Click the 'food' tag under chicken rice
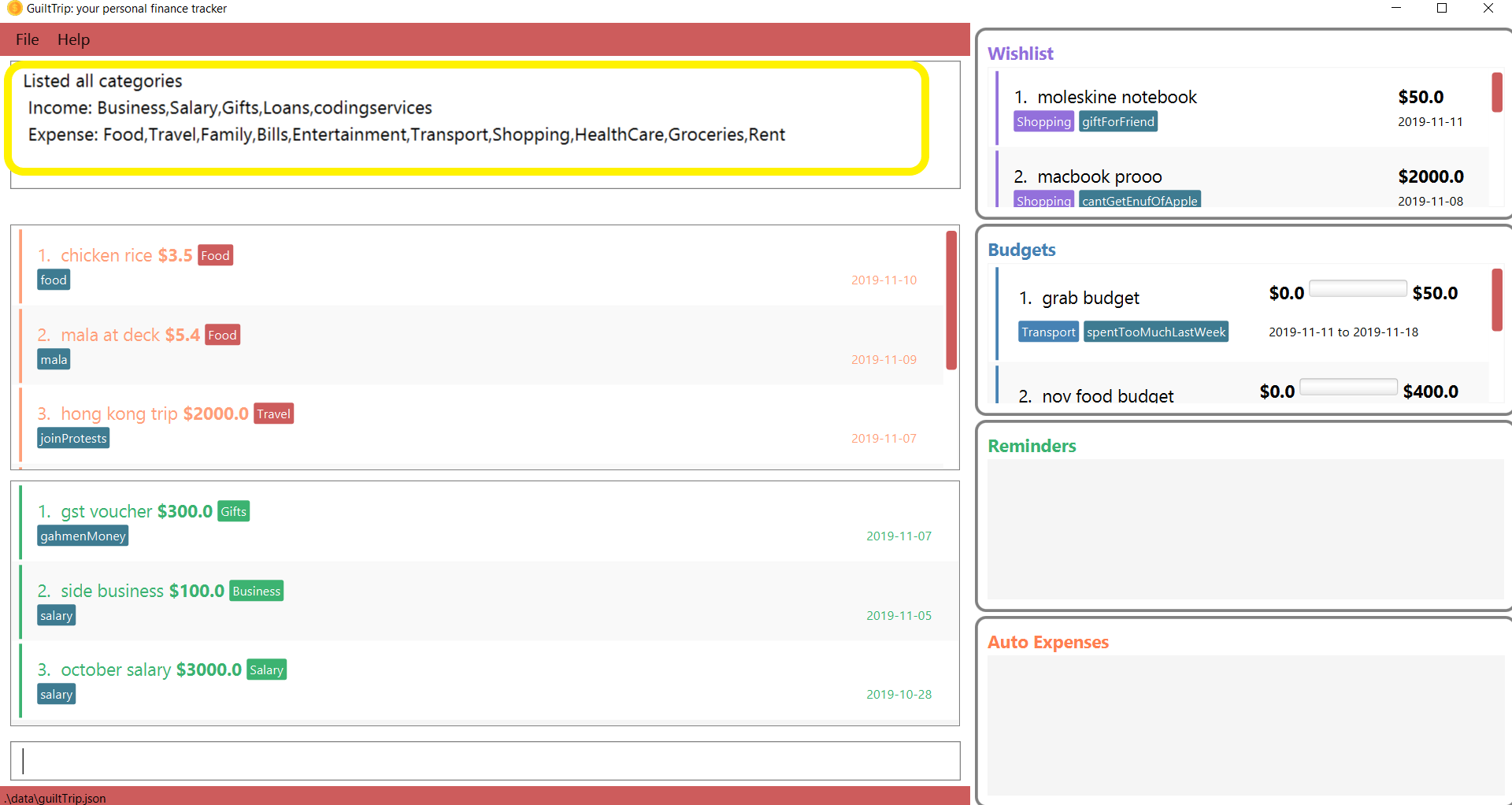 54,280
